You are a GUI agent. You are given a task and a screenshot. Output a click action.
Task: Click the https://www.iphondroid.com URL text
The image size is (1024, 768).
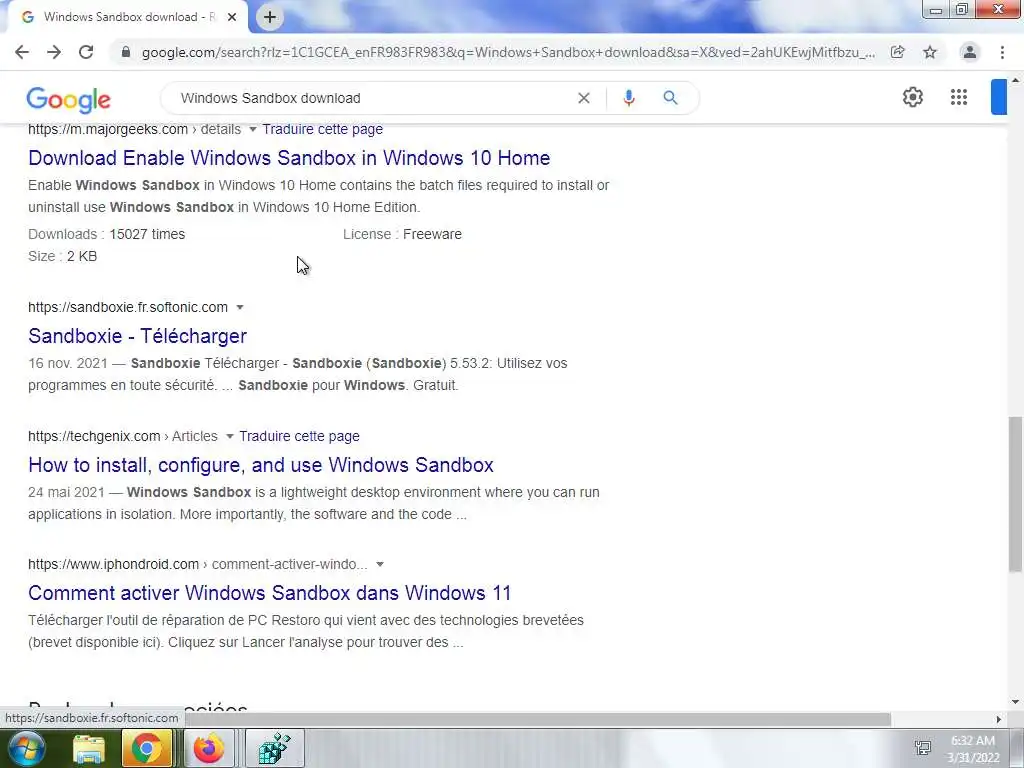pos(114,564)
